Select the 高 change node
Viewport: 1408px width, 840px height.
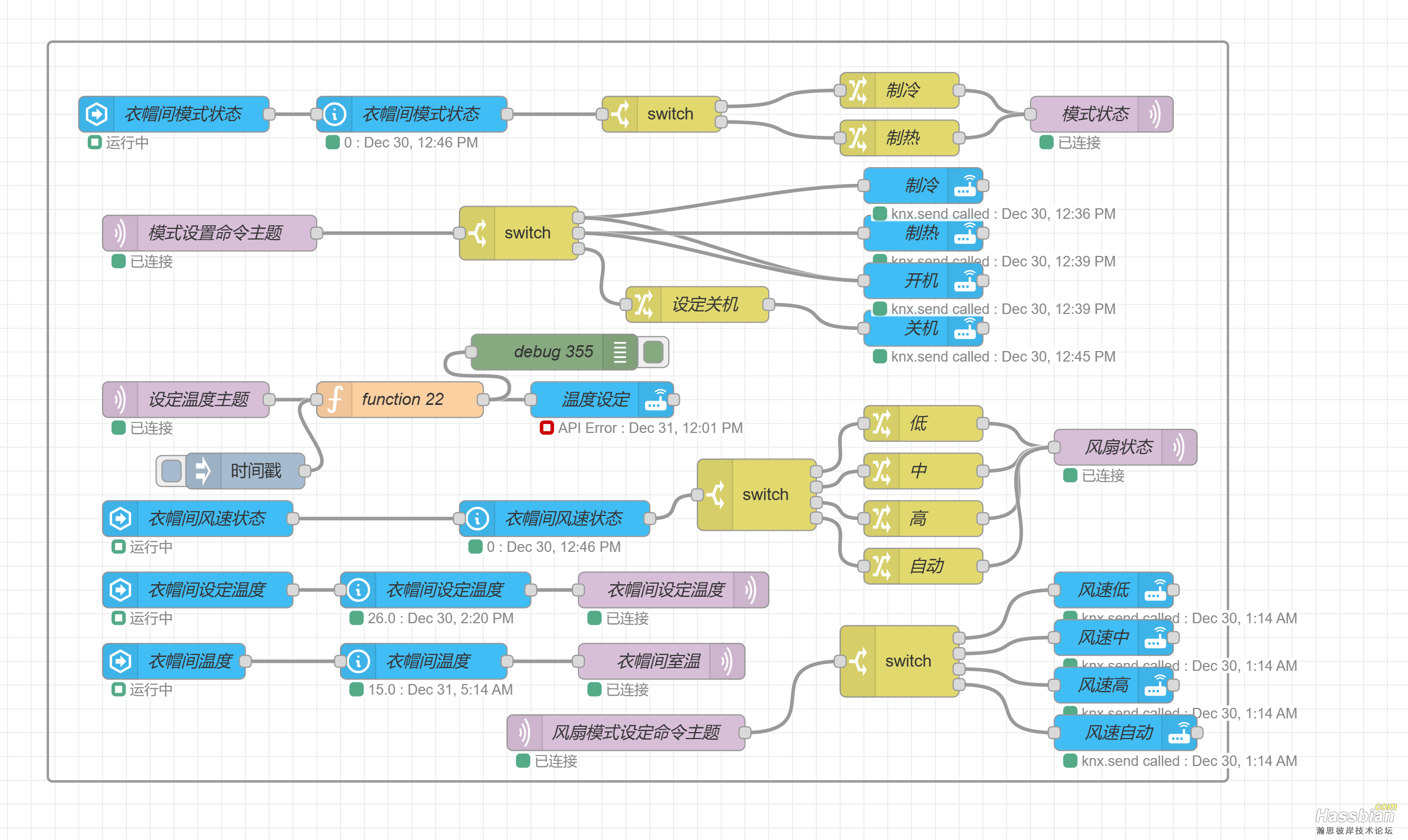[923, 519]
